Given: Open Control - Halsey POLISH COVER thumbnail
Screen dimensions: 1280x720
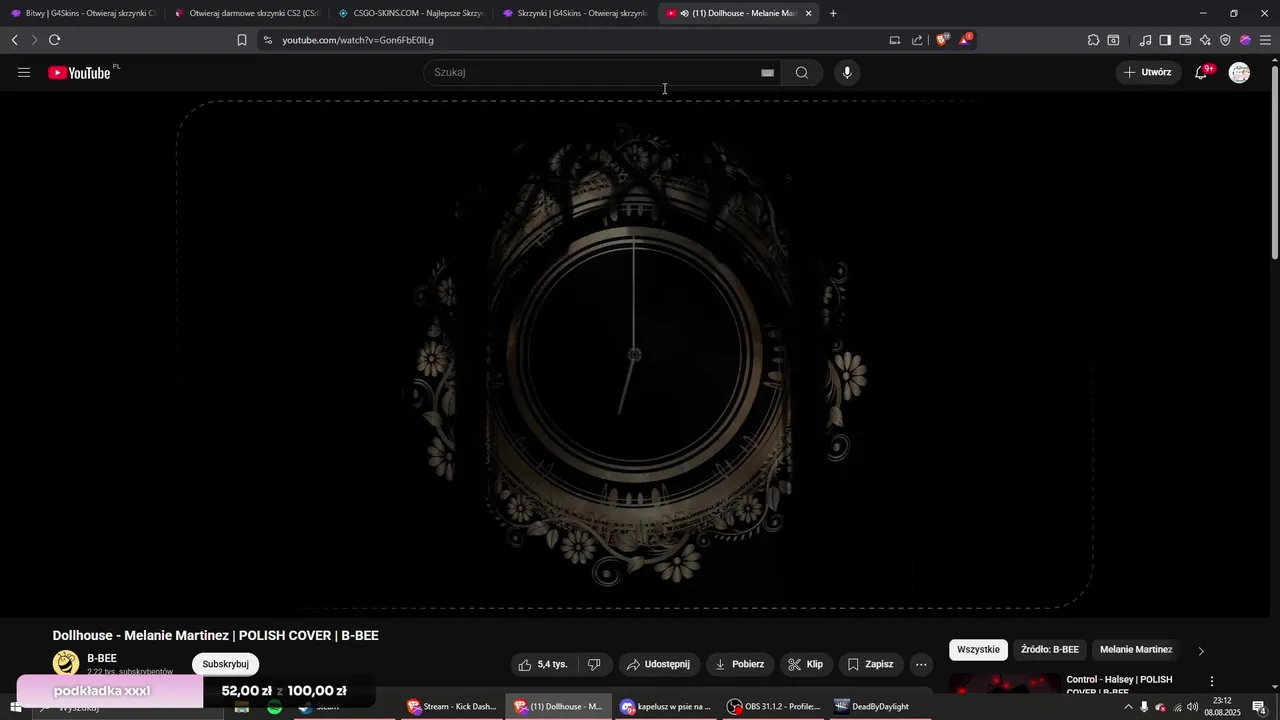Looking at the screenshot, I should 1005,683.
